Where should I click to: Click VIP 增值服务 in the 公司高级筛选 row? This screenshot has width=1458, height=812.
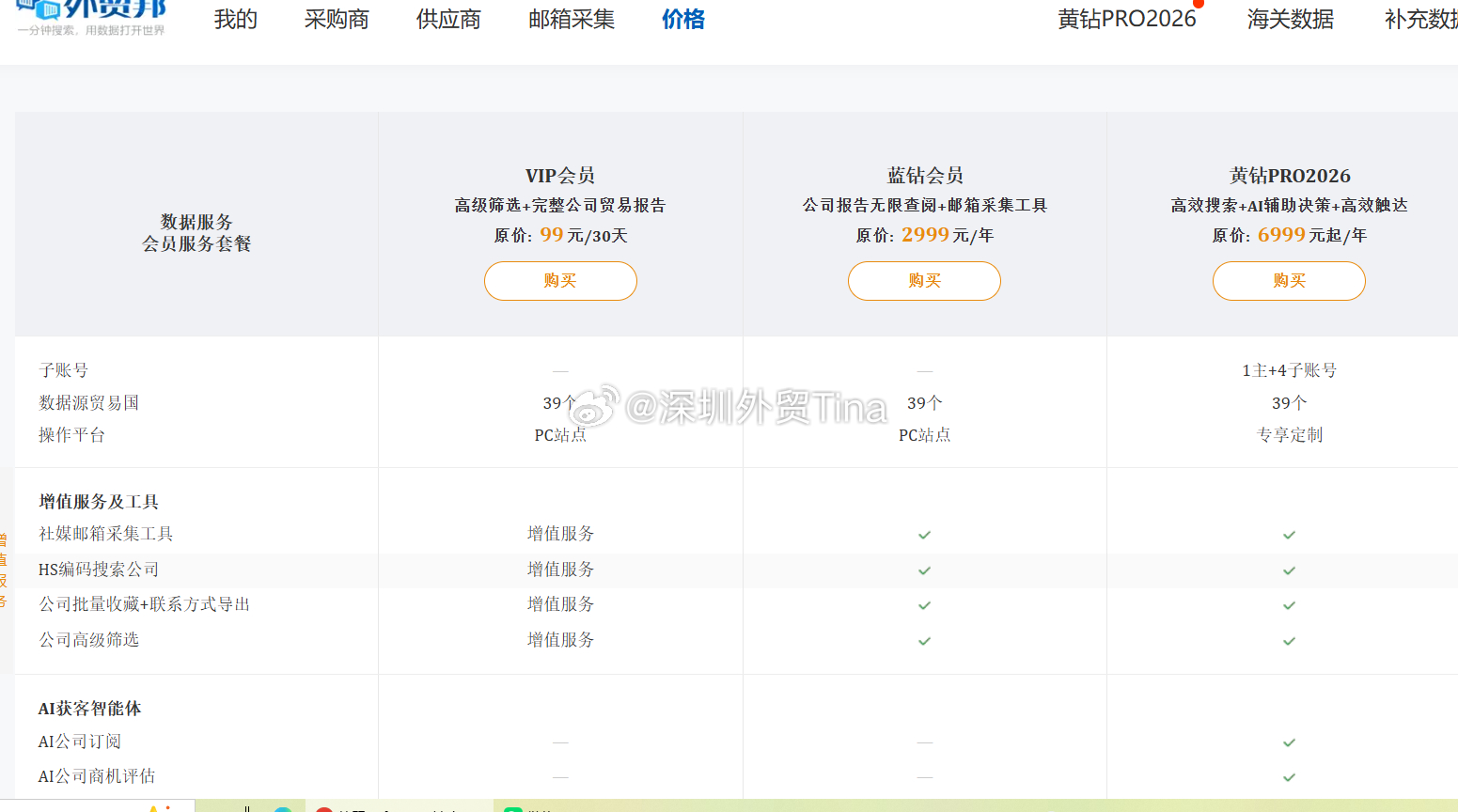click(x=560, y=640)
